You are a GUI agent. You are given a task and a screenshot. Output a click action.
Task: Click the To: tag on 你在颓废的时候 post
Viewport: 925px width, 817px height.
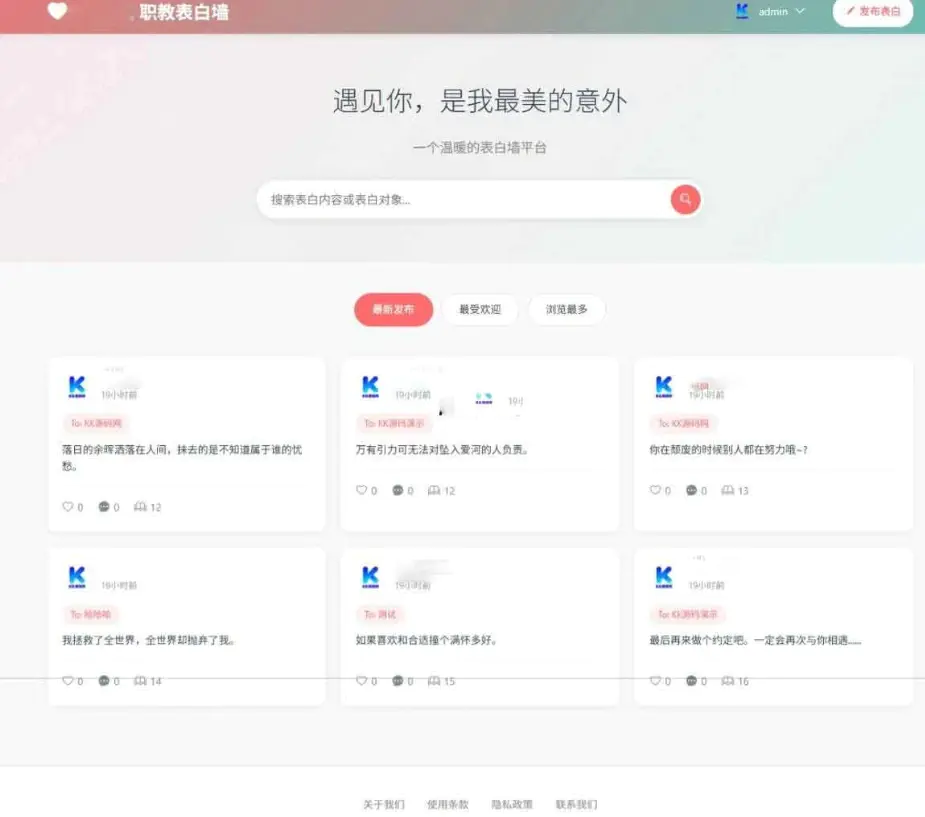click(x=683, y=423)
